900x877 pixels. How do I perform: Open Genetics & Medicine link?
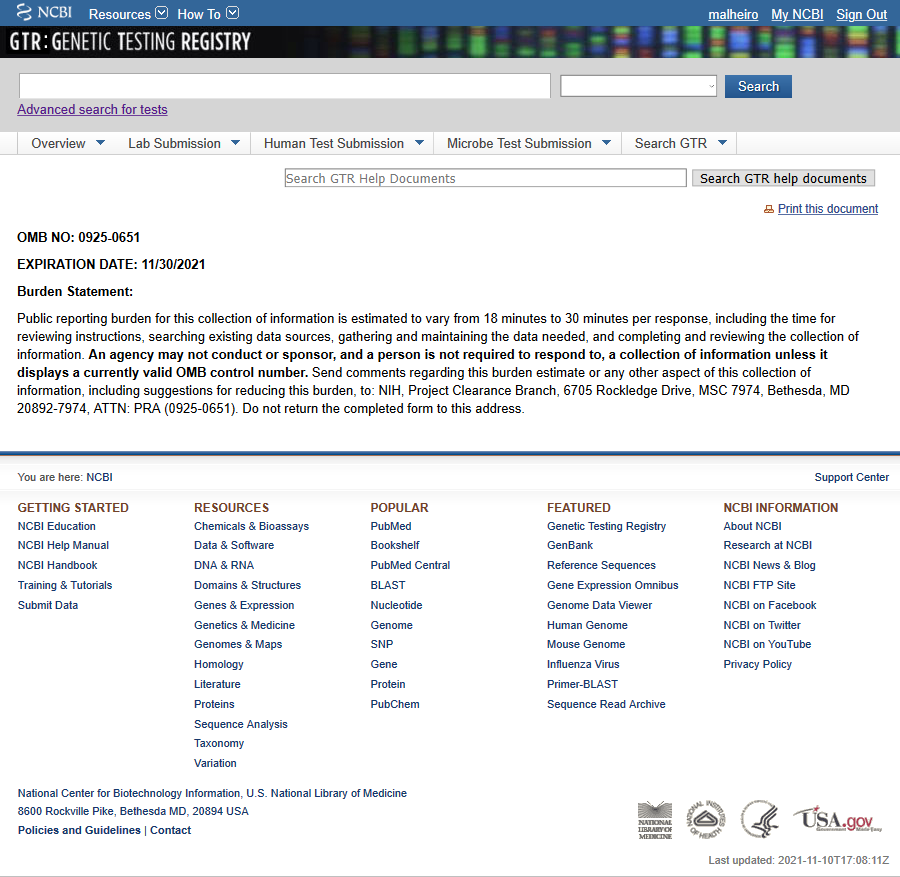point(245,625)
